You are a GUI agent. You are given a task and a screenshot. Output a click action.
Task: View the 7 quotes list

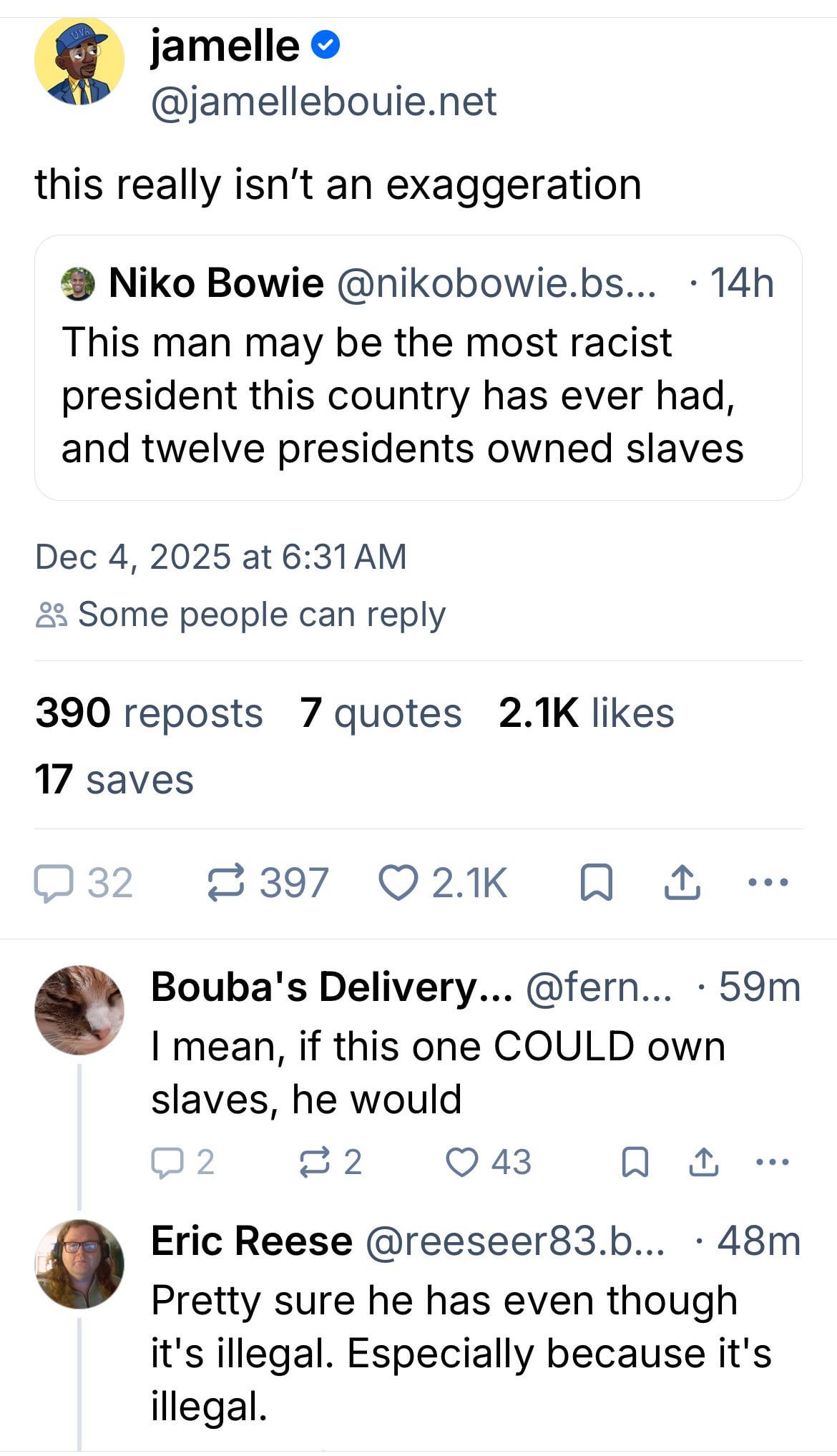381,713
